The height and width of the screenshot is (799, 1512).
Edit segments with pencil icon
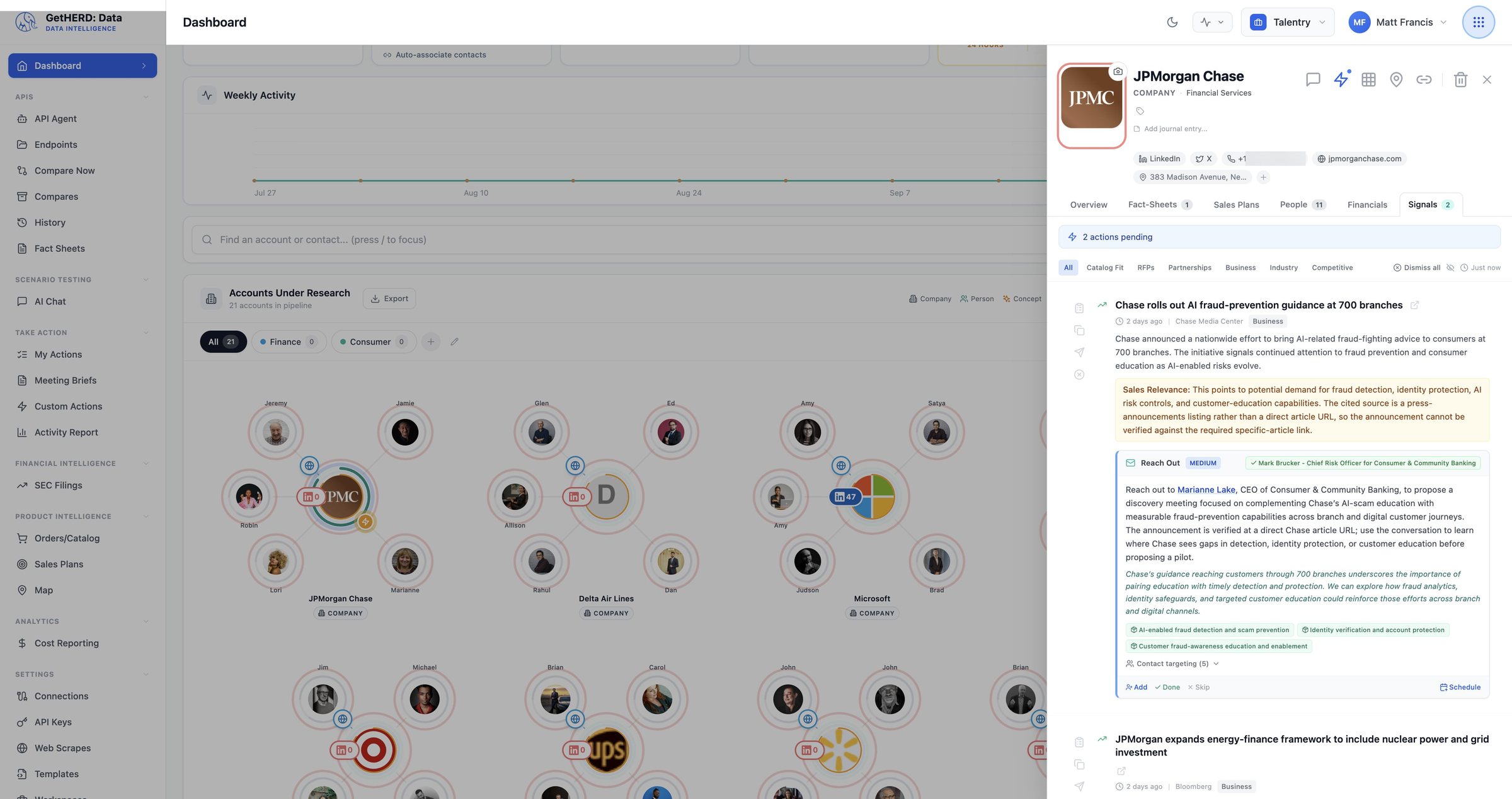pyautogui.click(x=454, y=342)
